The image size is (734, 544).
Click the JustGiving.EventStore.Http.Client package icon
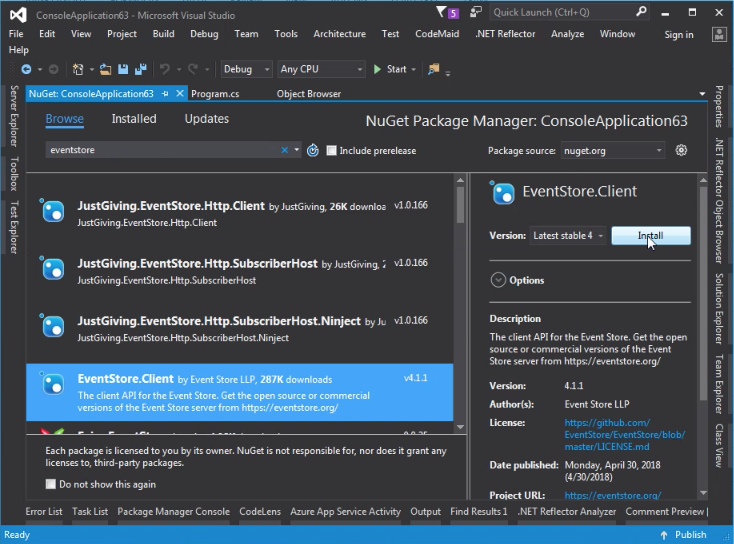(52, 211)
